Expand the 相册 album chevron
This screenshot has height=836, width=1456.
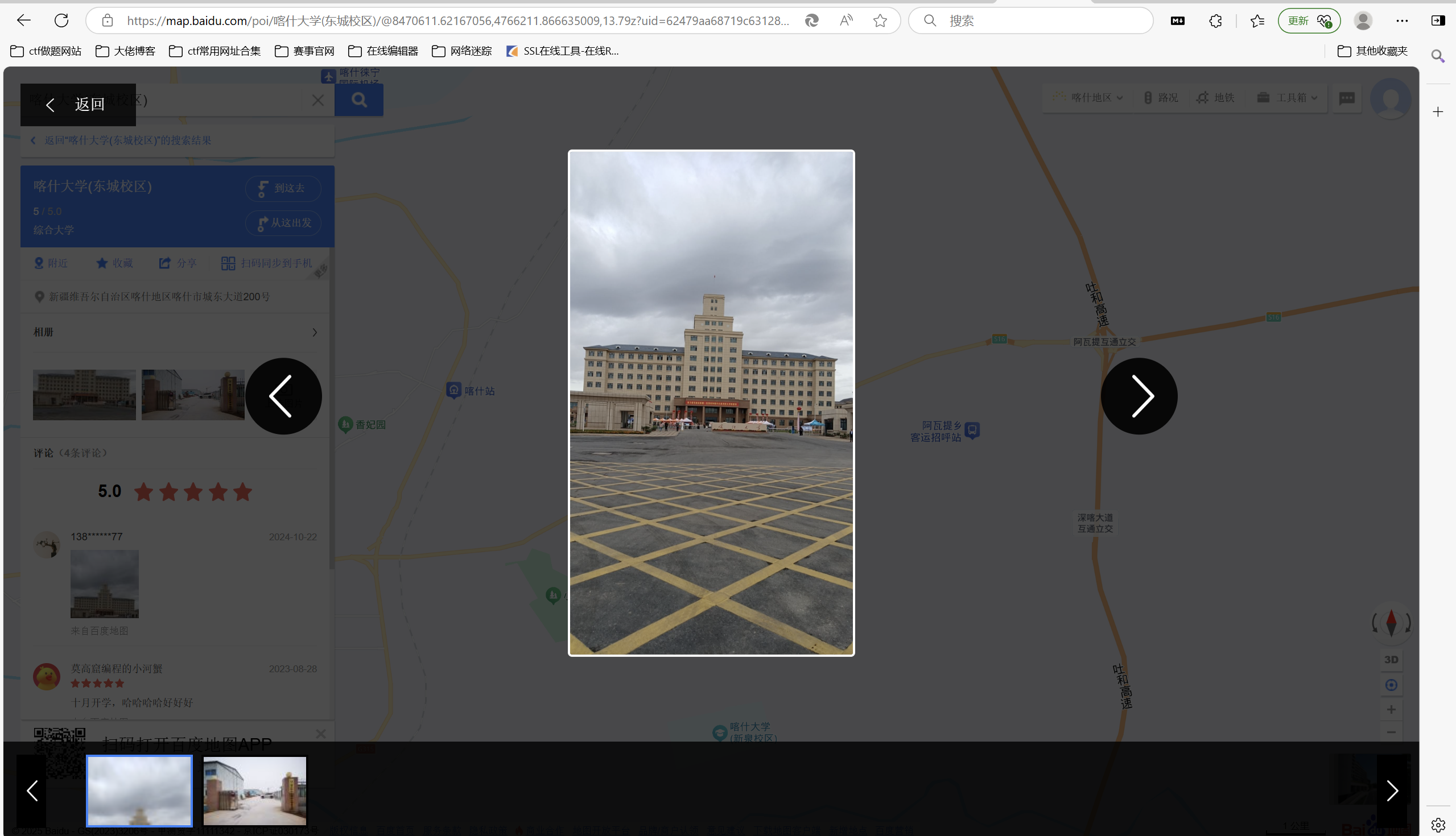click(x=314, y=333)
